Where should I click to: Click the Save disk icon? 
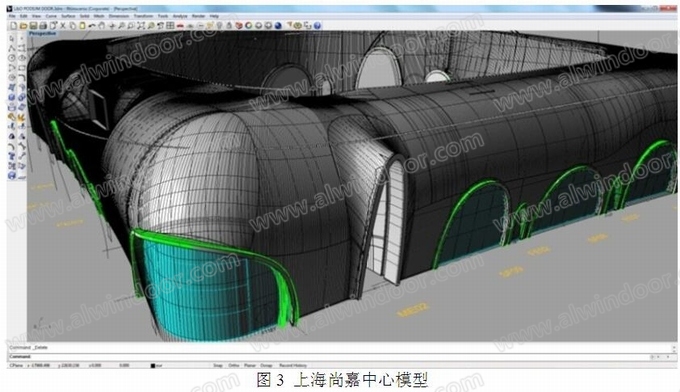pyautogui.click(x=33, y=26)
